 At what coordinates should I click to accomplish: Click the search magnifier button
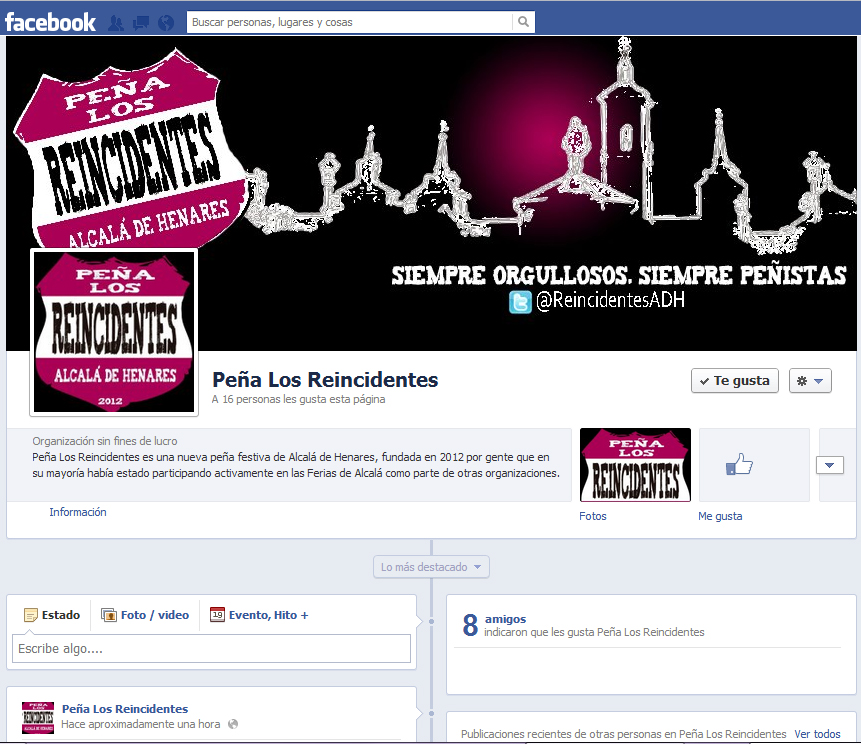(x=523, y=22)
